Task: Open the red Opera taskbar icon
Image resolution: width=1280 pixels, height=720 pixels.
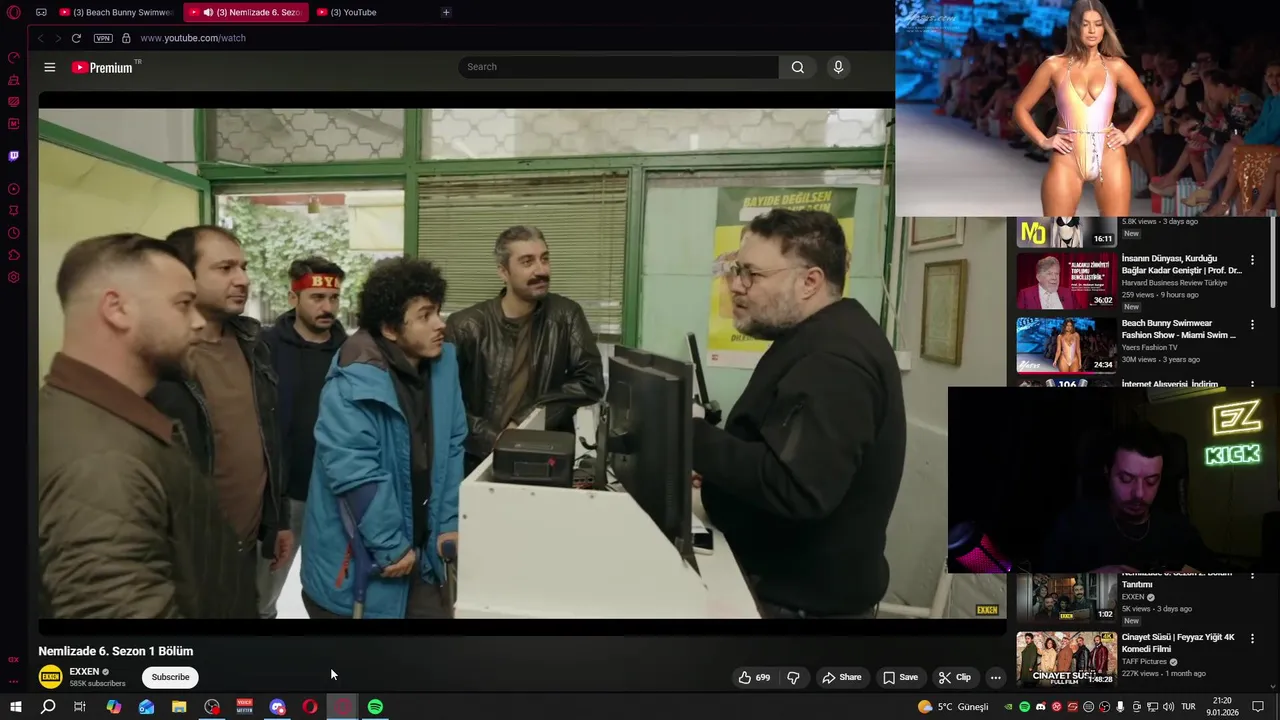Action: pos(310,707)
